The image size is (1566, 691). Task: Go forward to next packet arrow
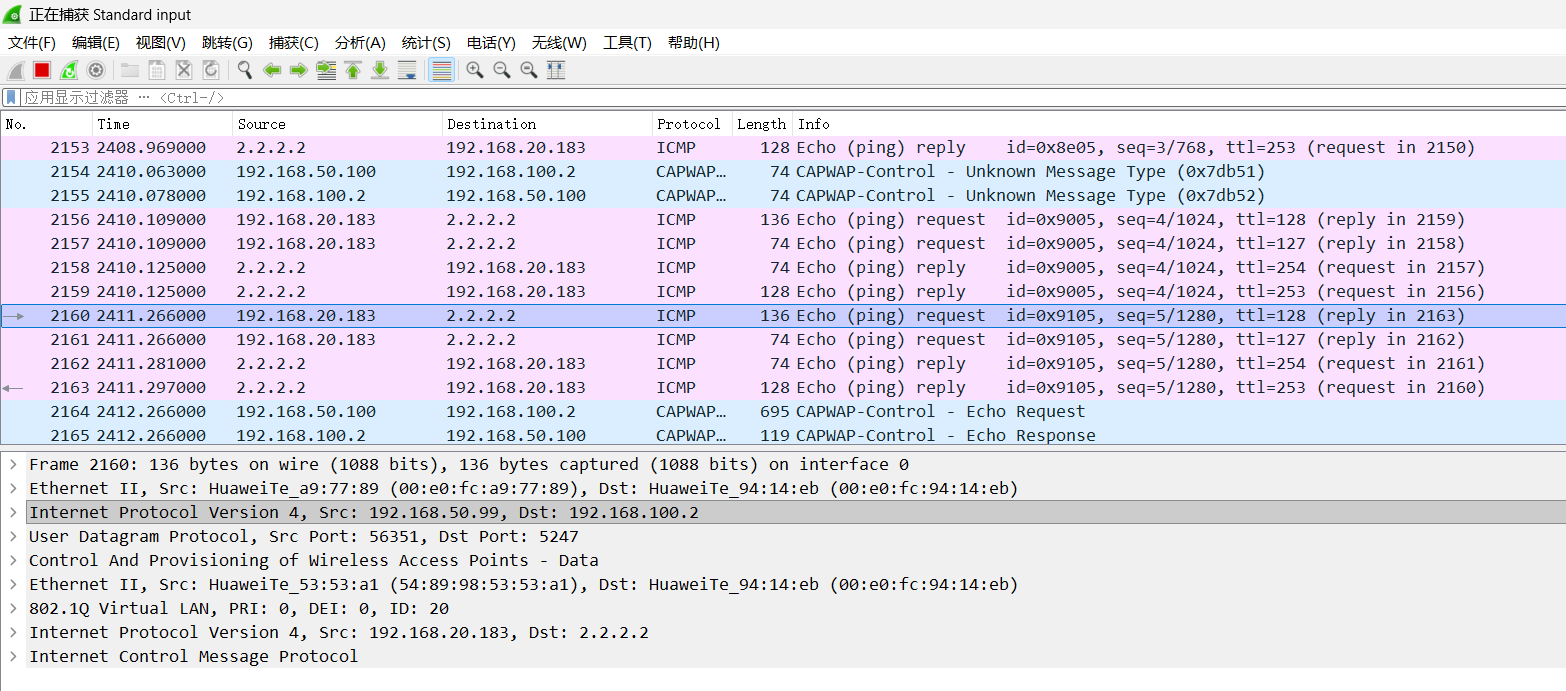pyautogui.click(x=298, y=70)
